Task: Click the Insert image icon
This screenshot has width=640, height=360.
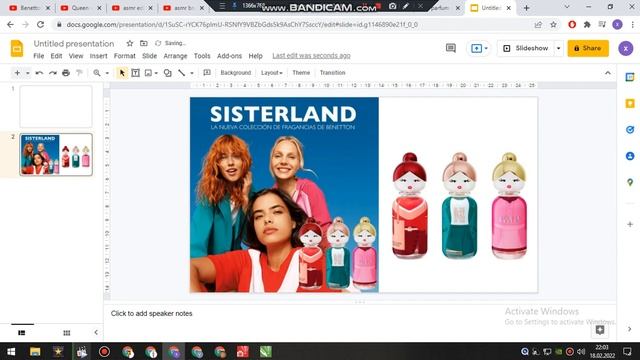Action: [148, 73]
